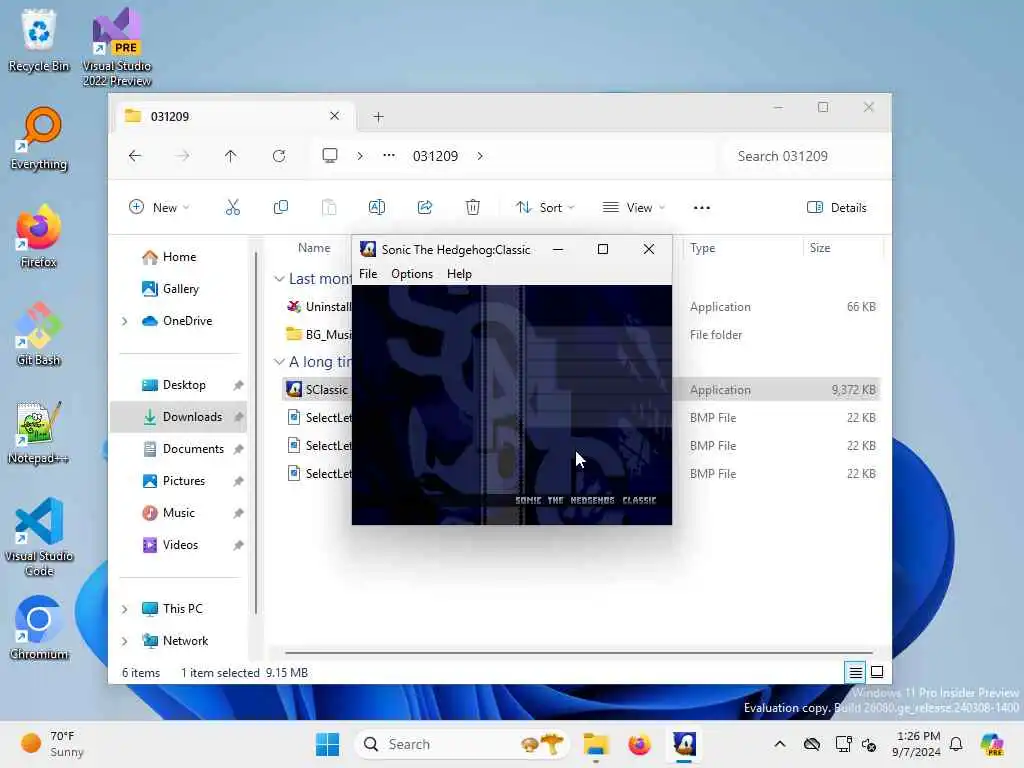Switch to details list view icon in status bar
Screen dimensions: 1024x768
point(855,672)
